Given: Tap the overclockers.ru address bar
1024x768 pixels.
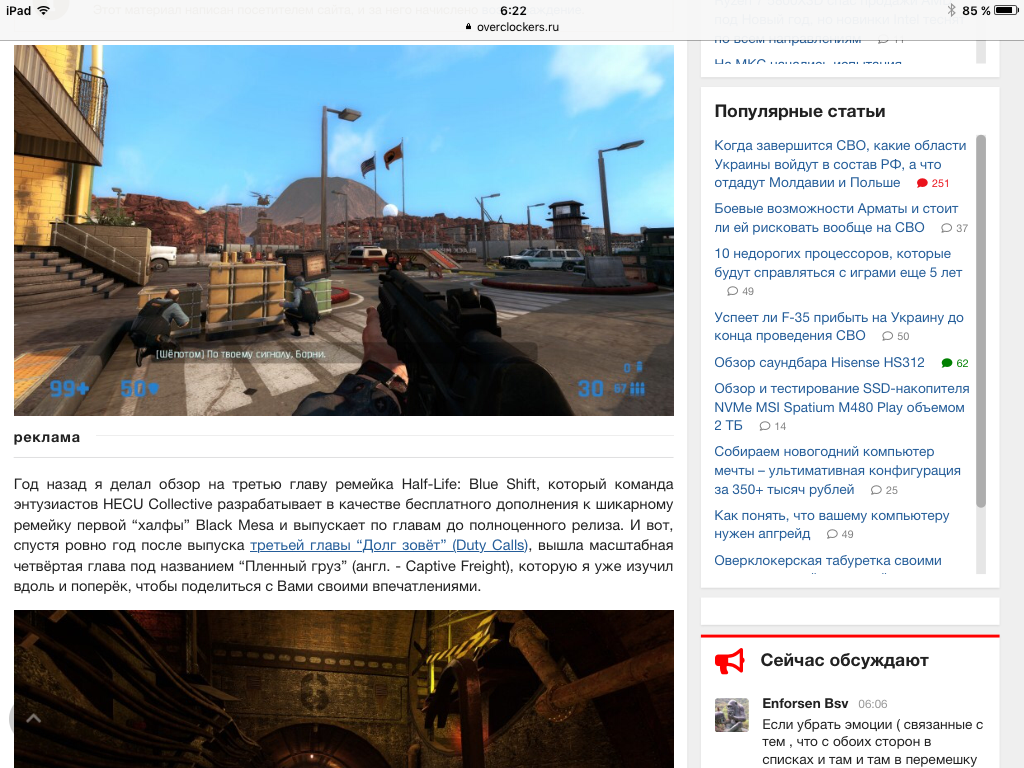Looking at the screenshot, I should click(512, 27).
